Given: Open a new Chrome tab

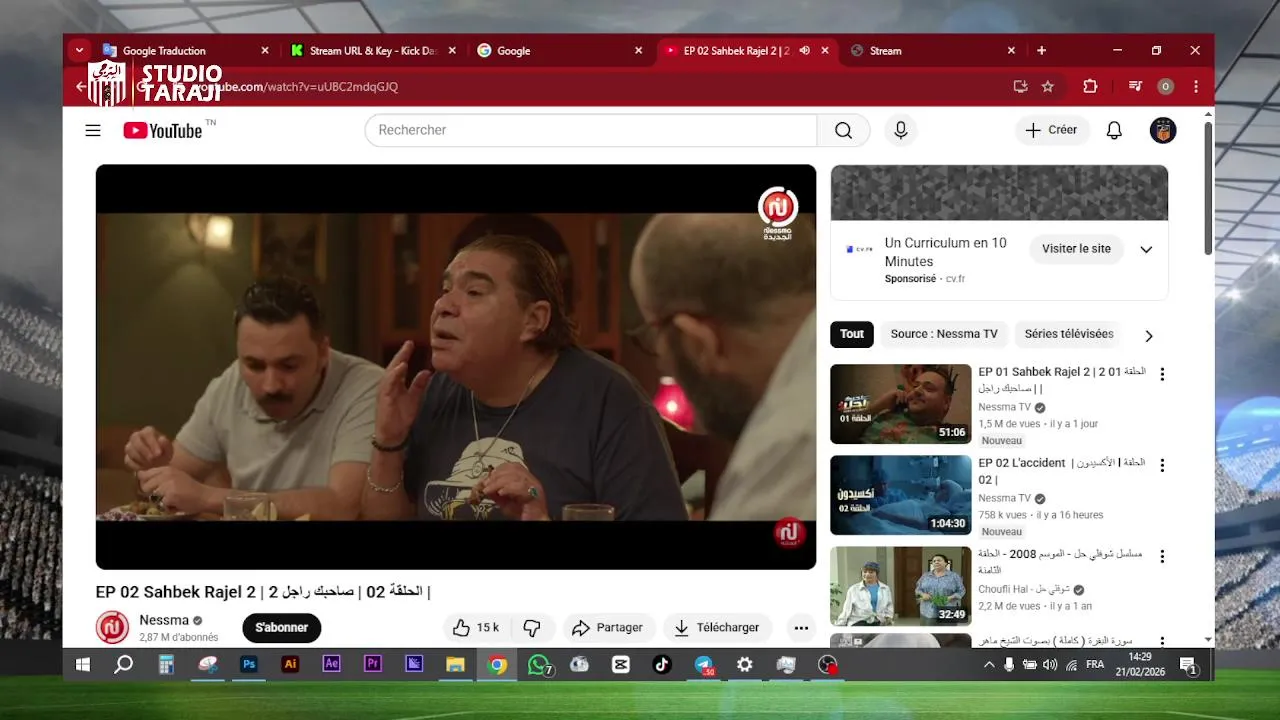Looking at the screenshot, I should point(1041,50).
